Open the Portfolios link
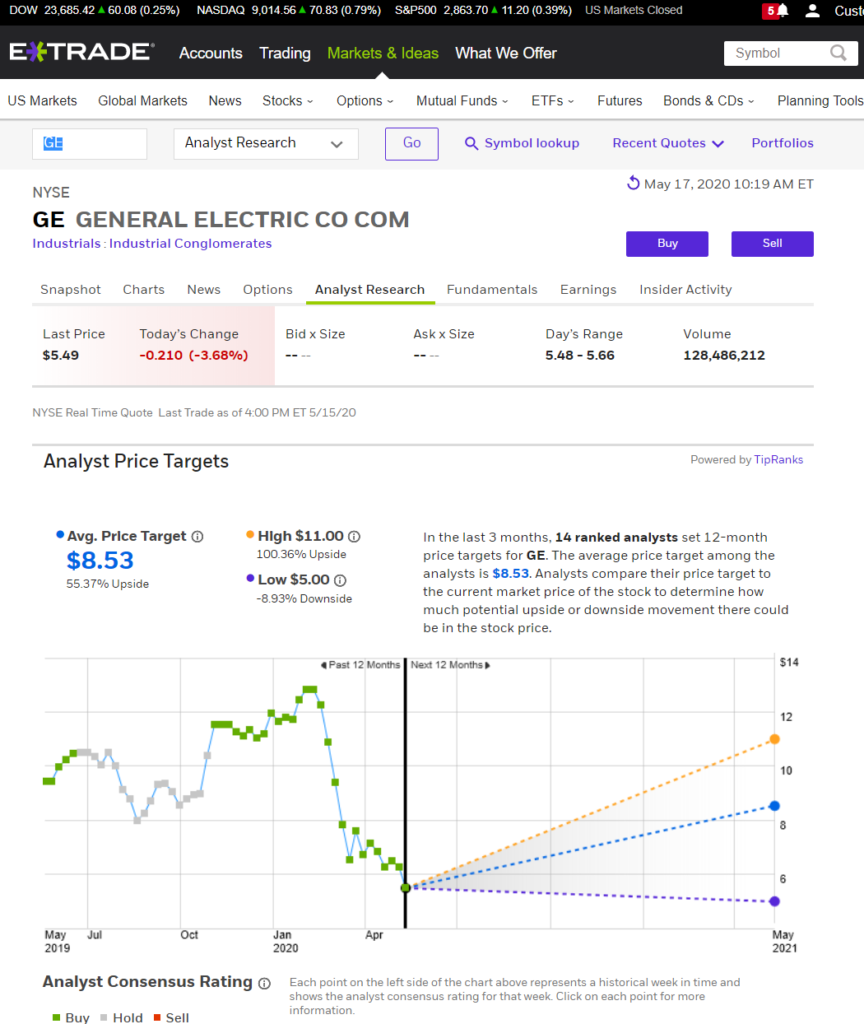This screenshot has width=864, height=1024. 782,143
